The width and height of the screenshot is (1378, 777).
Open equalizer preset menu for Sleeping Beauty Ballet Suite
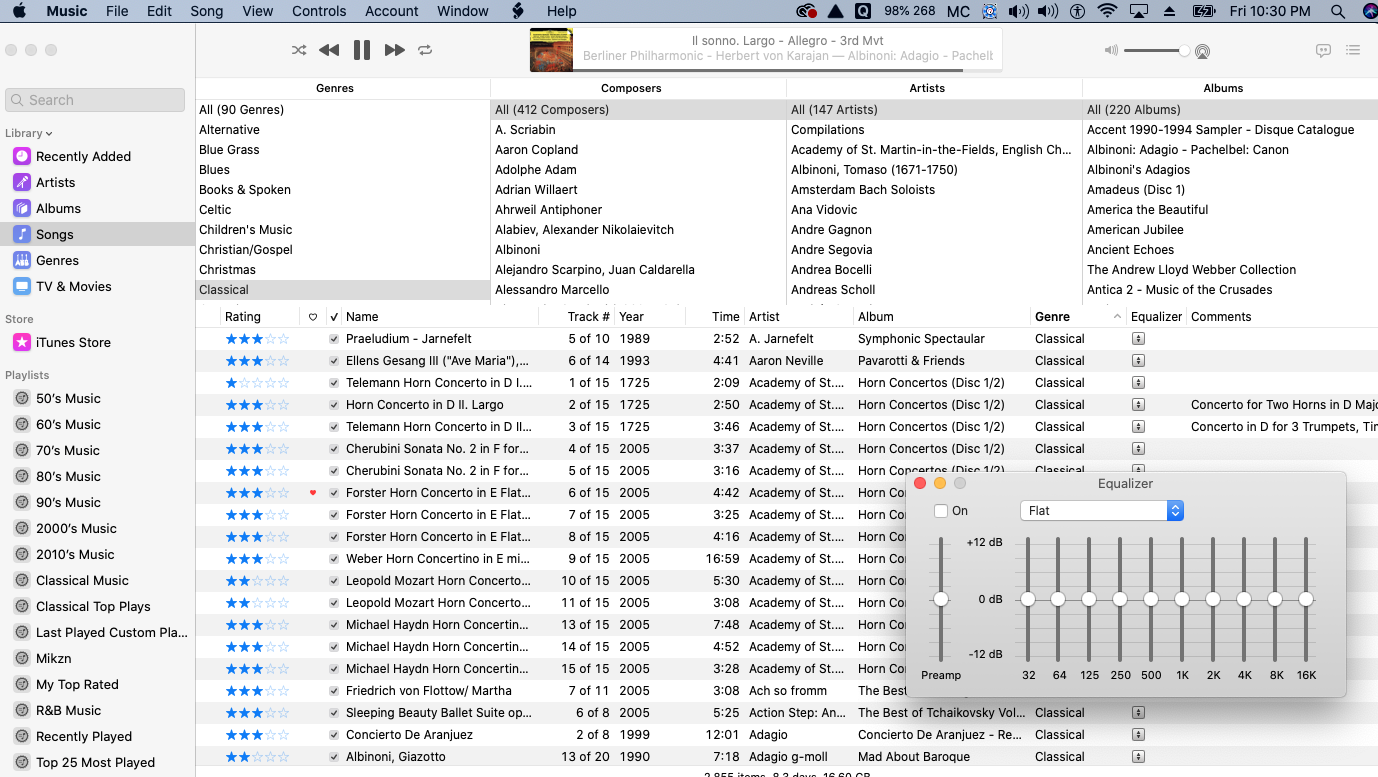click(x=1138, y=713)
